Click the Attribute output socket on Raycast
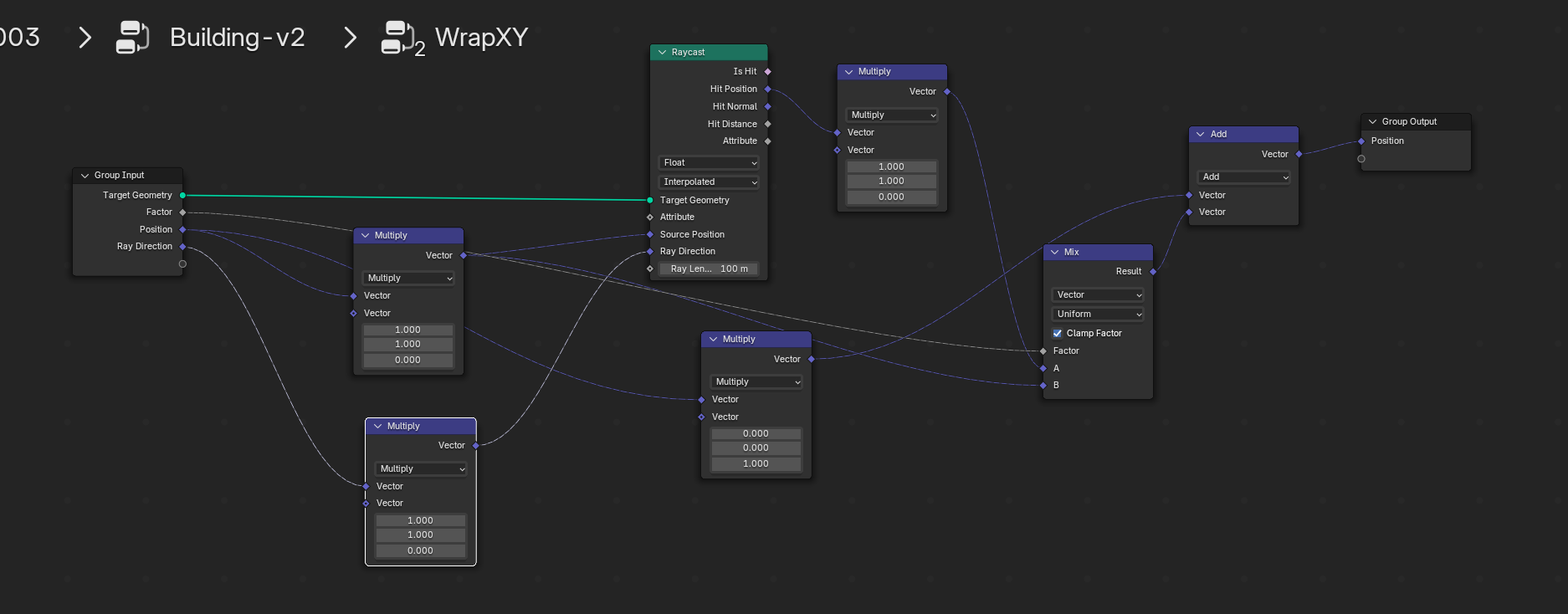The height and width of the screenshot is (614, 1568). pyautogui.click(x=768, y=141)
